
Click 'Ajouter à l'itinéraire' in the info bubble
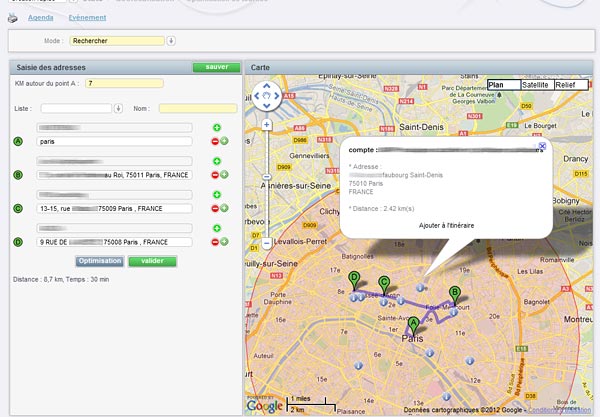click(446, 226)
